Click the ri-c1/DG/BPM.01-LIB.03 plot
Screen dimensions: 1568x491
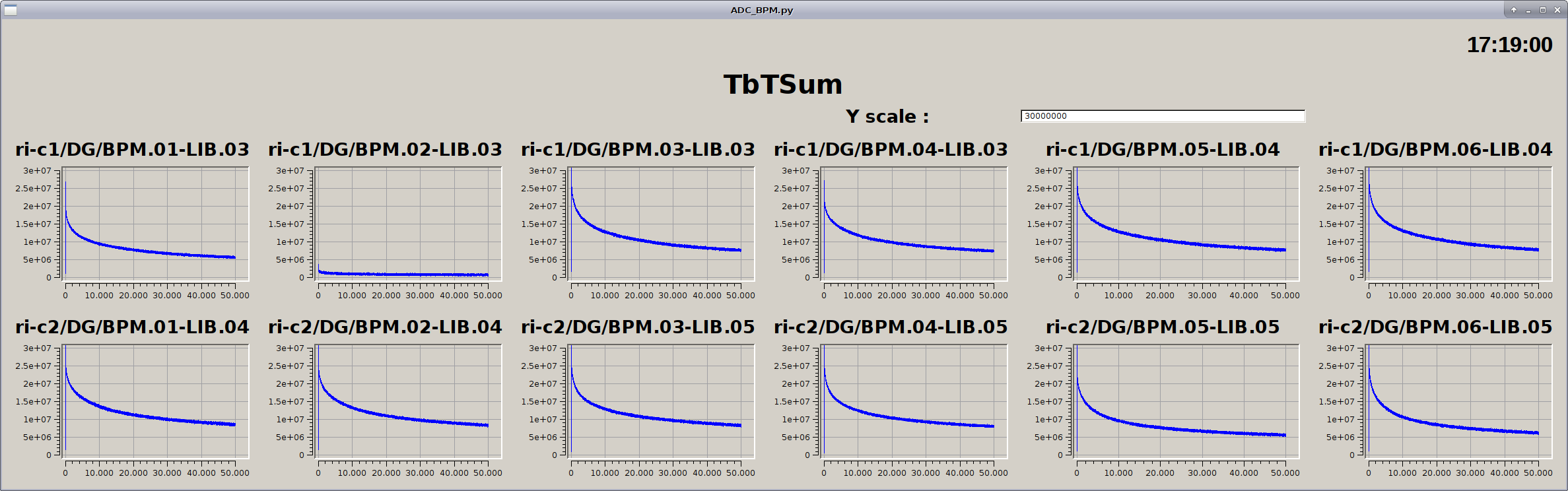pos(156,223)
